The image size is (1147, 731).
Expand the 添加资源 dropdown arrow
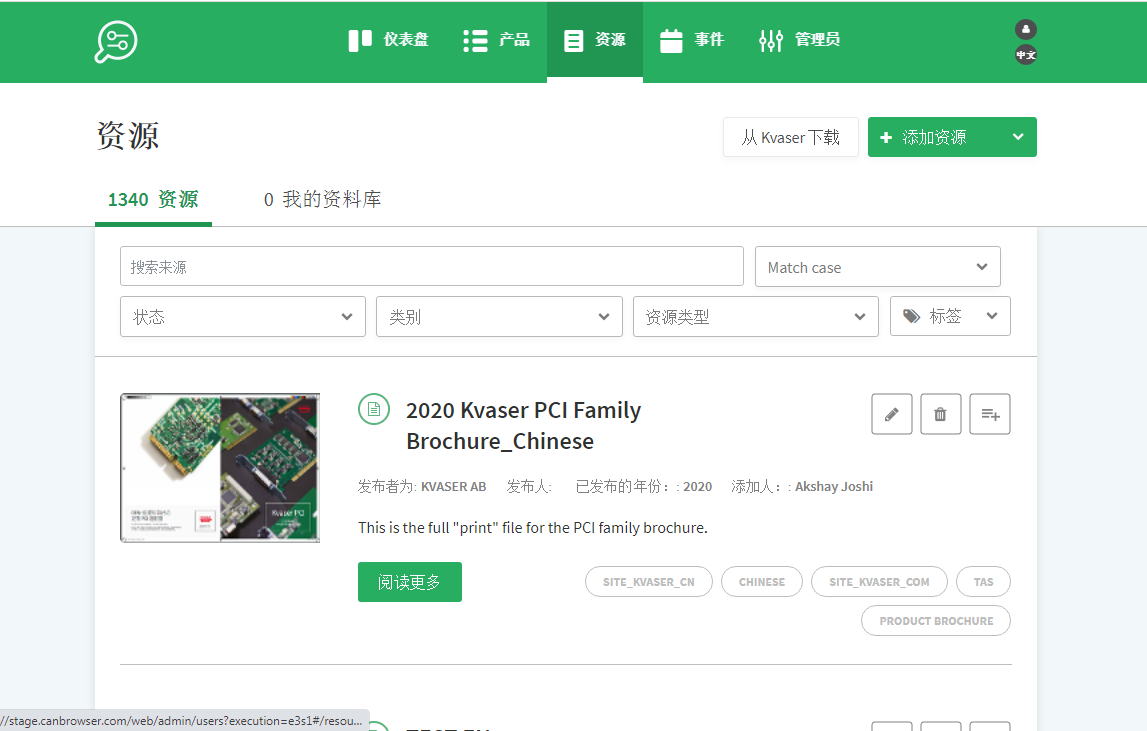[1018, 137]
